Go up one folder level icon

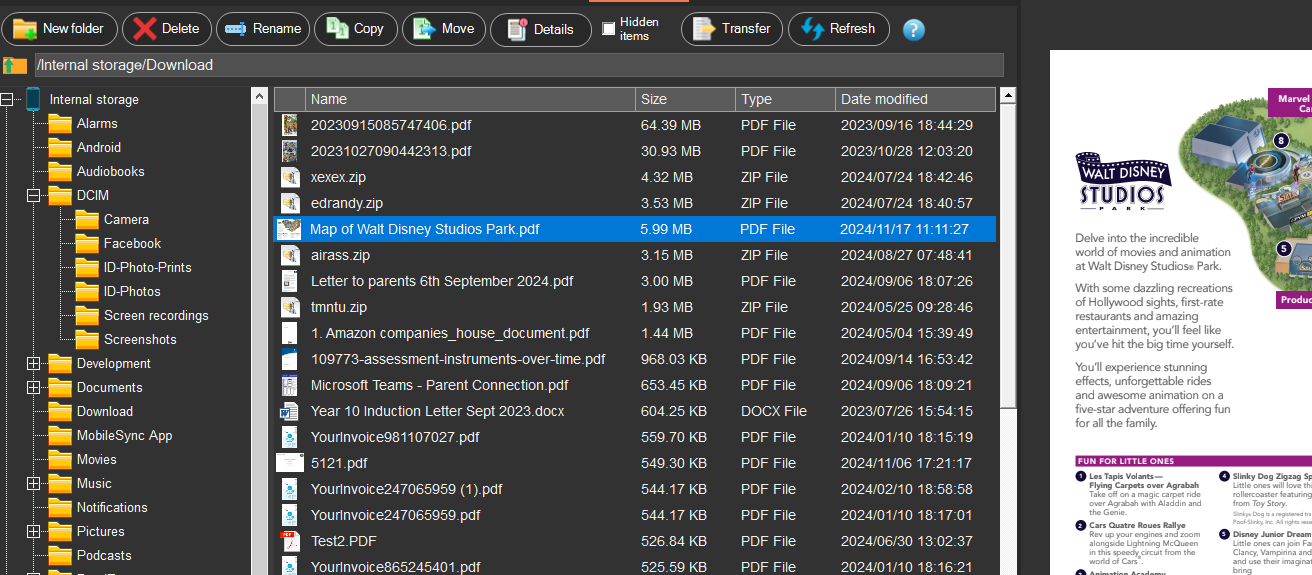click(15, 65)
